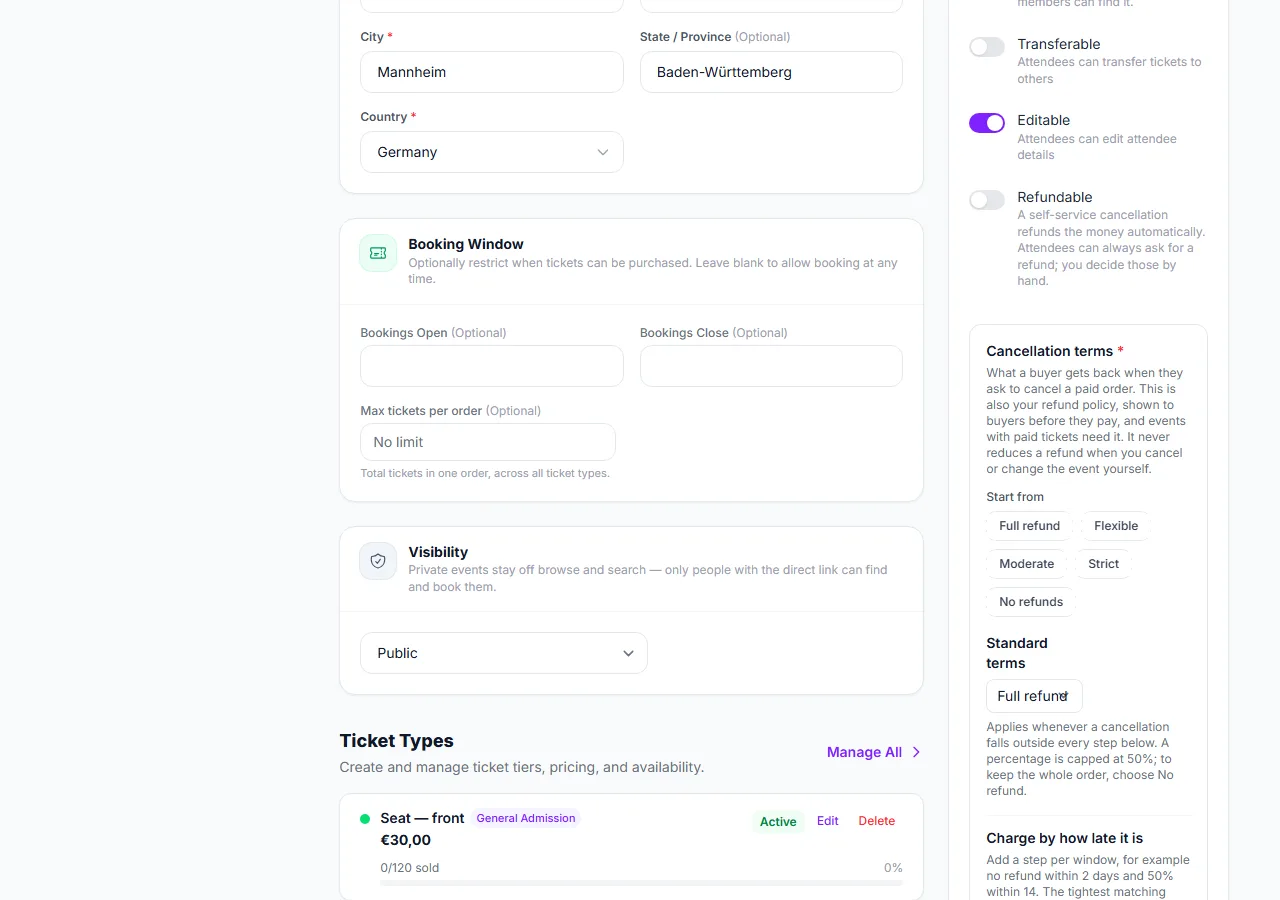
Task: Click the €30,00 ticket price
Action: (x=406, y=840)
